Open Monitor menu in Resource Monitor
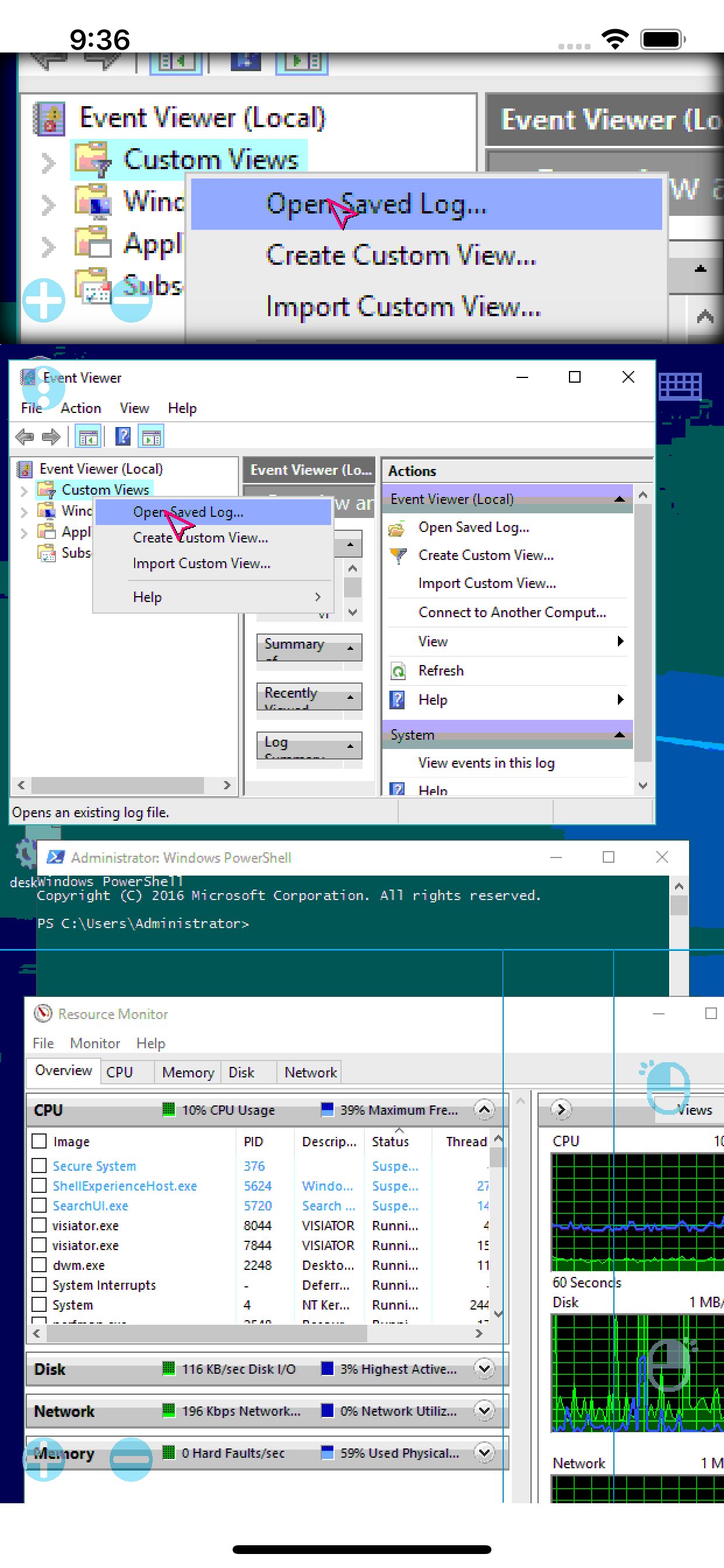 click(95, 1042)
